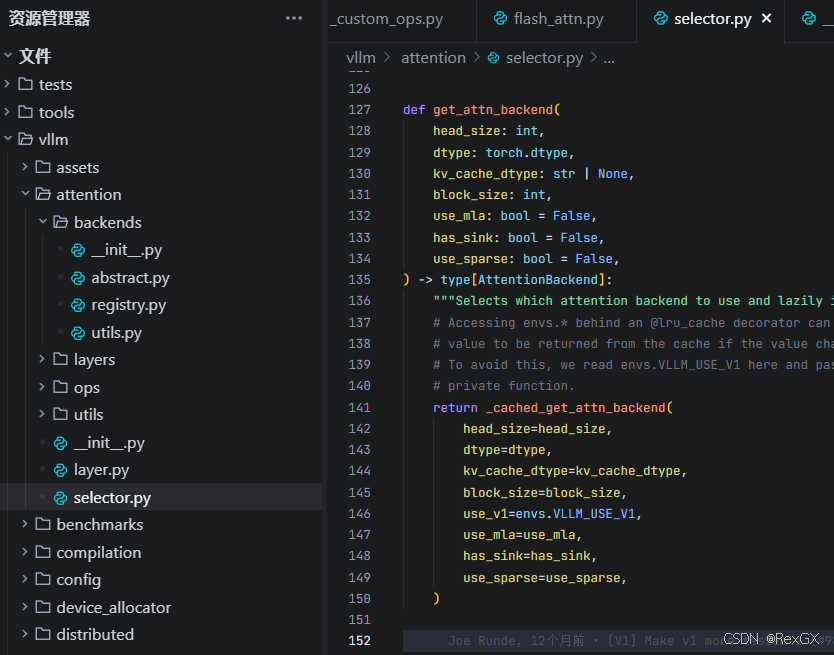Expand the assets folder chevron
The width and height of the screenshot is (834, 655).
[24, 167]
